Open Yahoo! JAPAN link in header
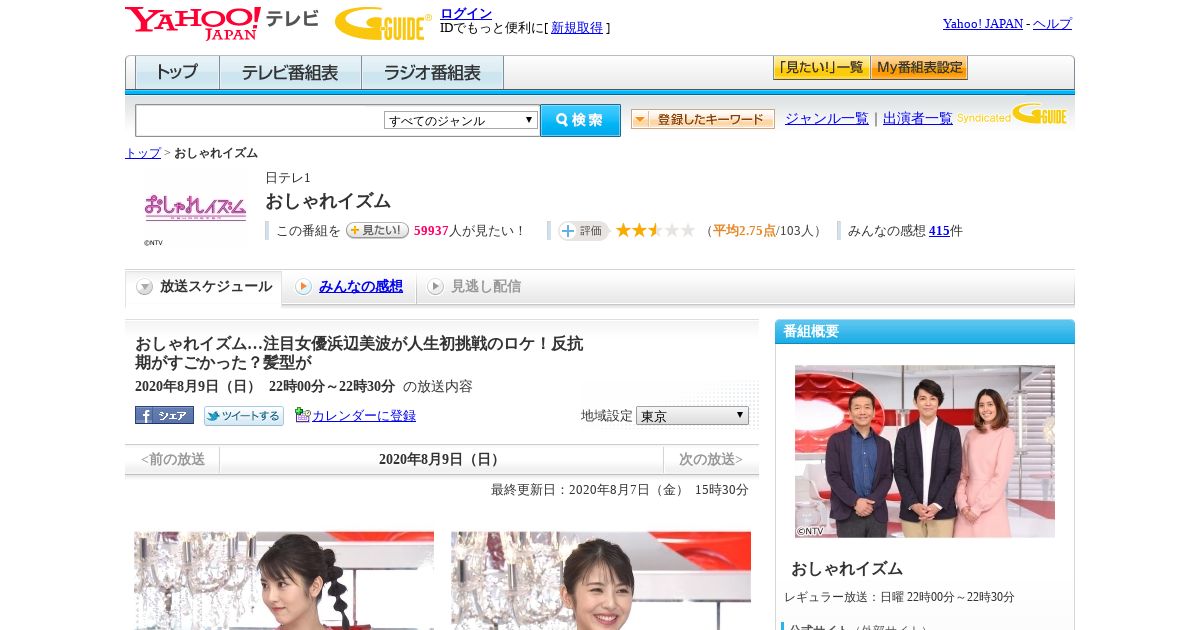This screenshot has height=630, width=1200. click(983, 24)
